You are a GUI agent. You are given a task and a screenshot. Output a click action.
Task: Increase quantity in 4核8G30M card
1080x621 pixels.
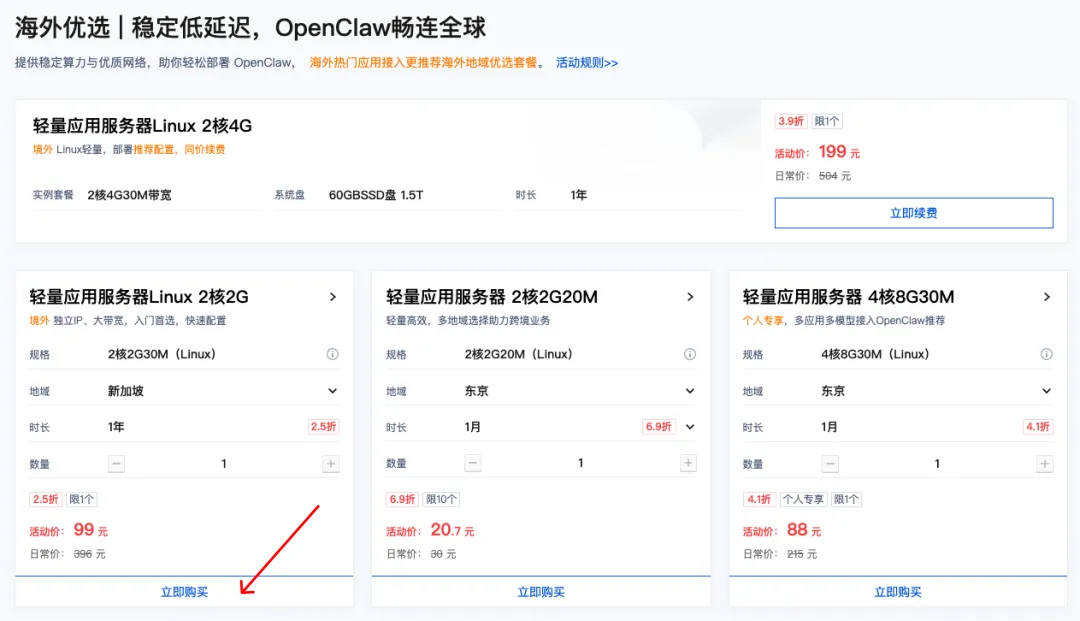[1044, 463]
